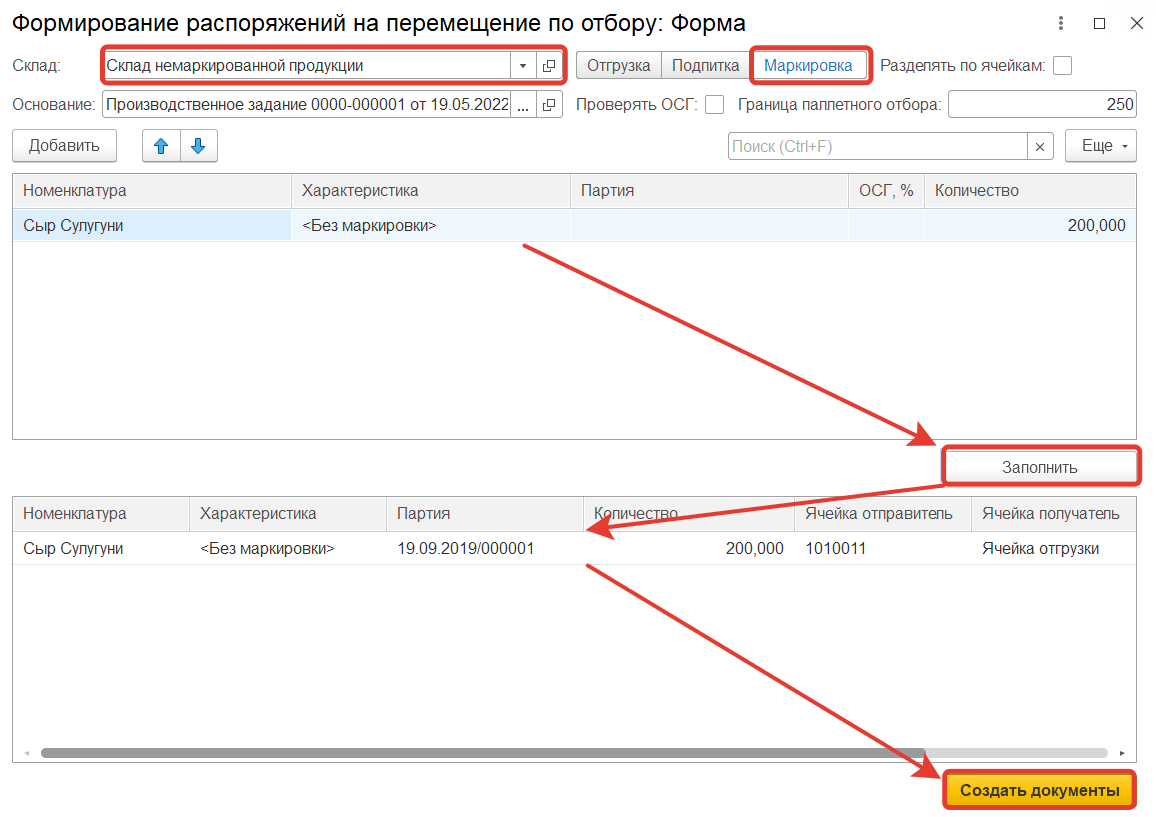Clear the search field with X

[x=1041, y=146]
